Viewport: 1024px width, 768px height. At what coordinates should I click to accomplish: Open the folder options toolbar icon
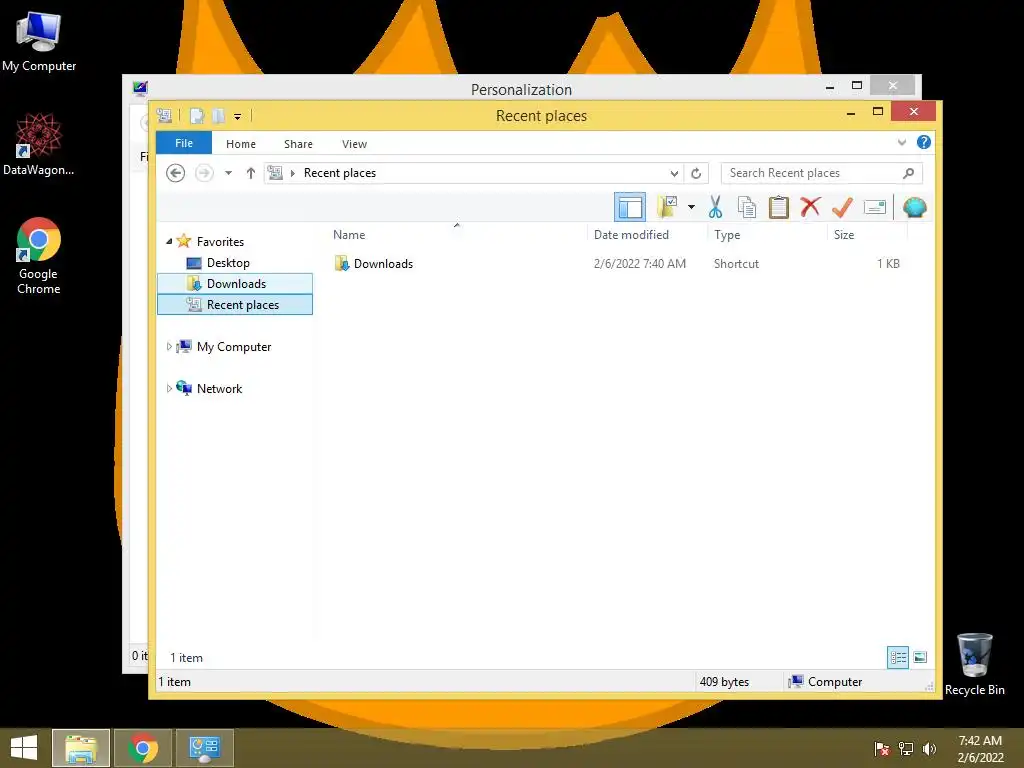[x=667, y=208]
